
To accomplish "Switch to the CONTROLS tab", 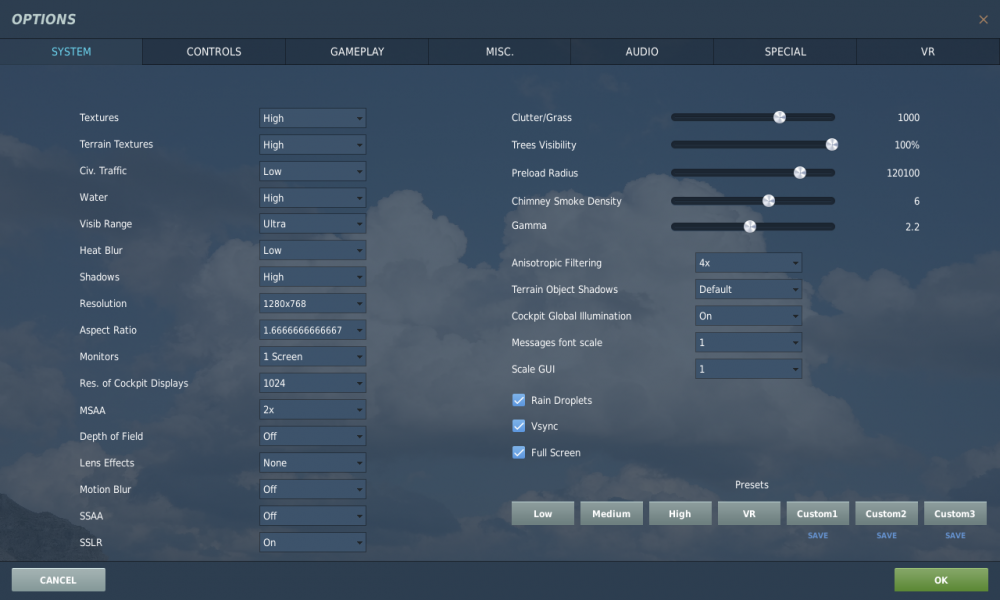I will click(x=213, y=51).
